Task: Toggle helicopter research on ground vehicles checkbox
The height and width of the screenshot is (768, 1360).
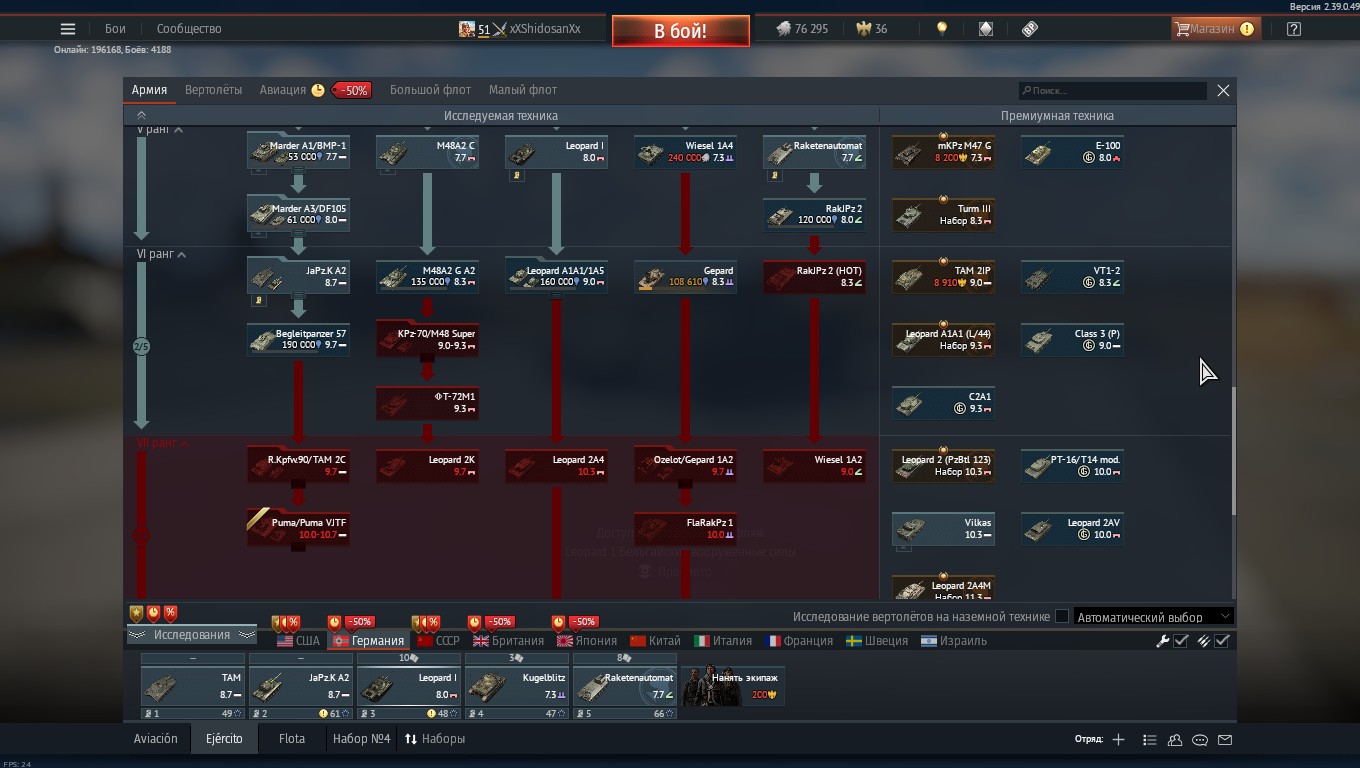Action: [1062, 617]
